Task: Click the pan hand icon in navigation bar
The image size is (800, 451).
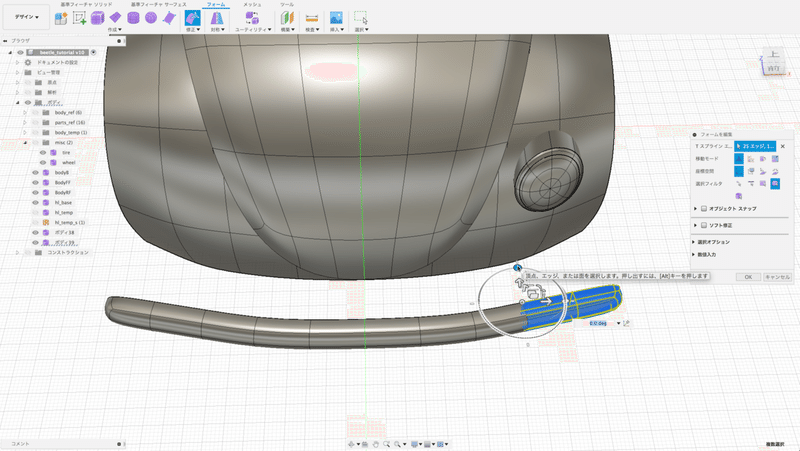Action: click(376, 444)
